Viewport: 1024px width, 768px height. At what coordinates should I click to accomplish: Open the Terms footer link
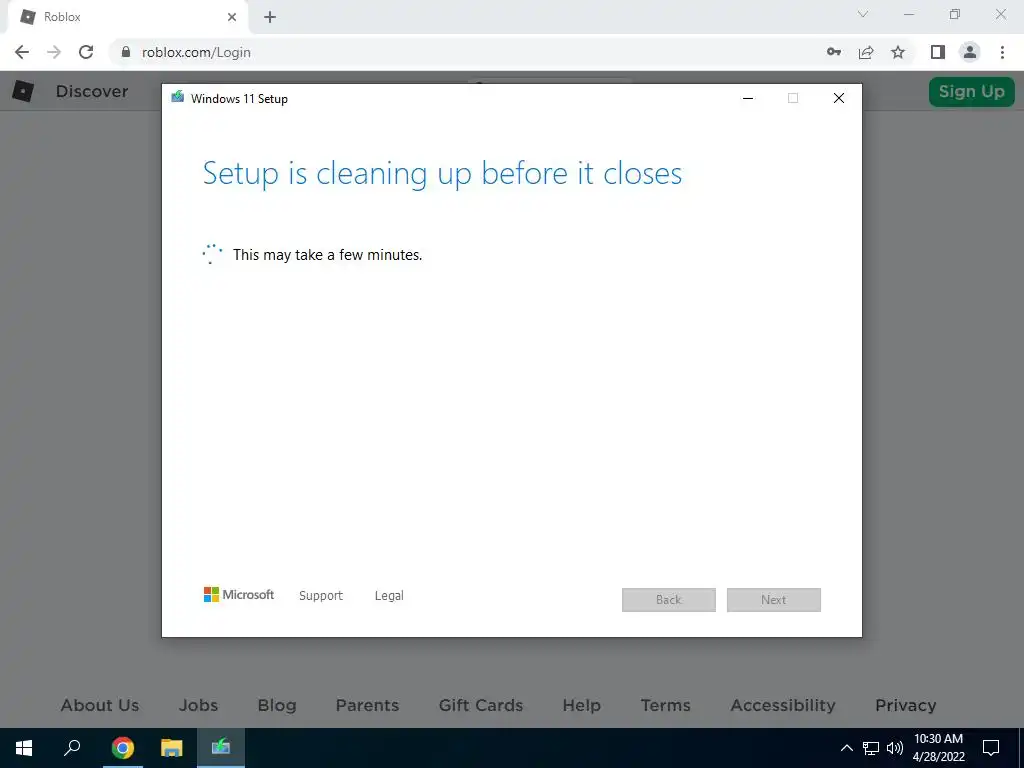click(x=665, y=705)
